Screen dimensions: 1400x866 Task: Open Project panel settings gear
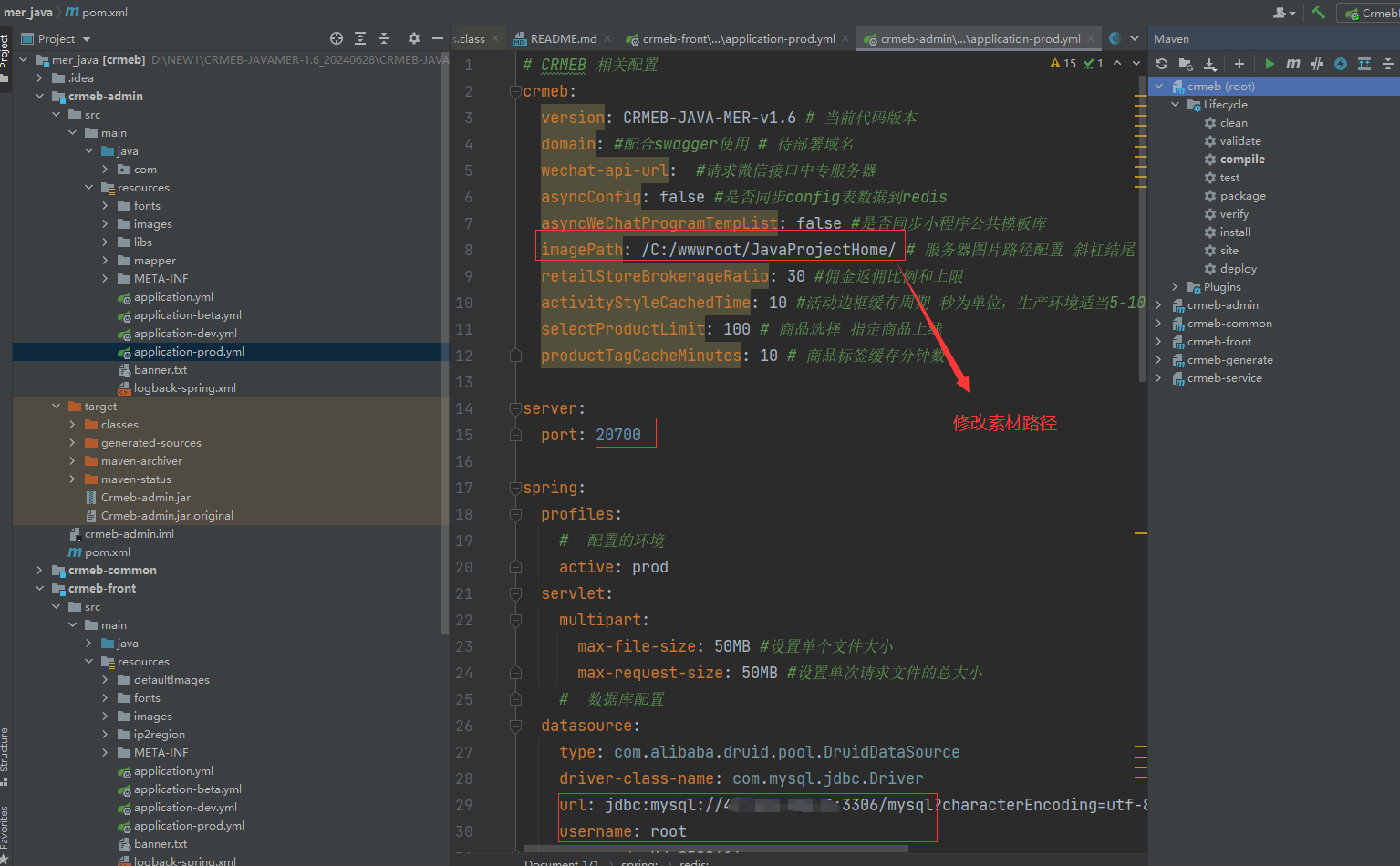coord(414,38)
